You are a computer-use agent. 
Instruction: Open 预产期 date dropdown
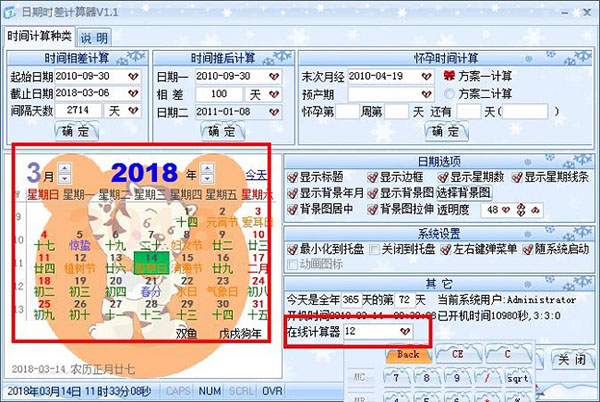tap(427, 94)
